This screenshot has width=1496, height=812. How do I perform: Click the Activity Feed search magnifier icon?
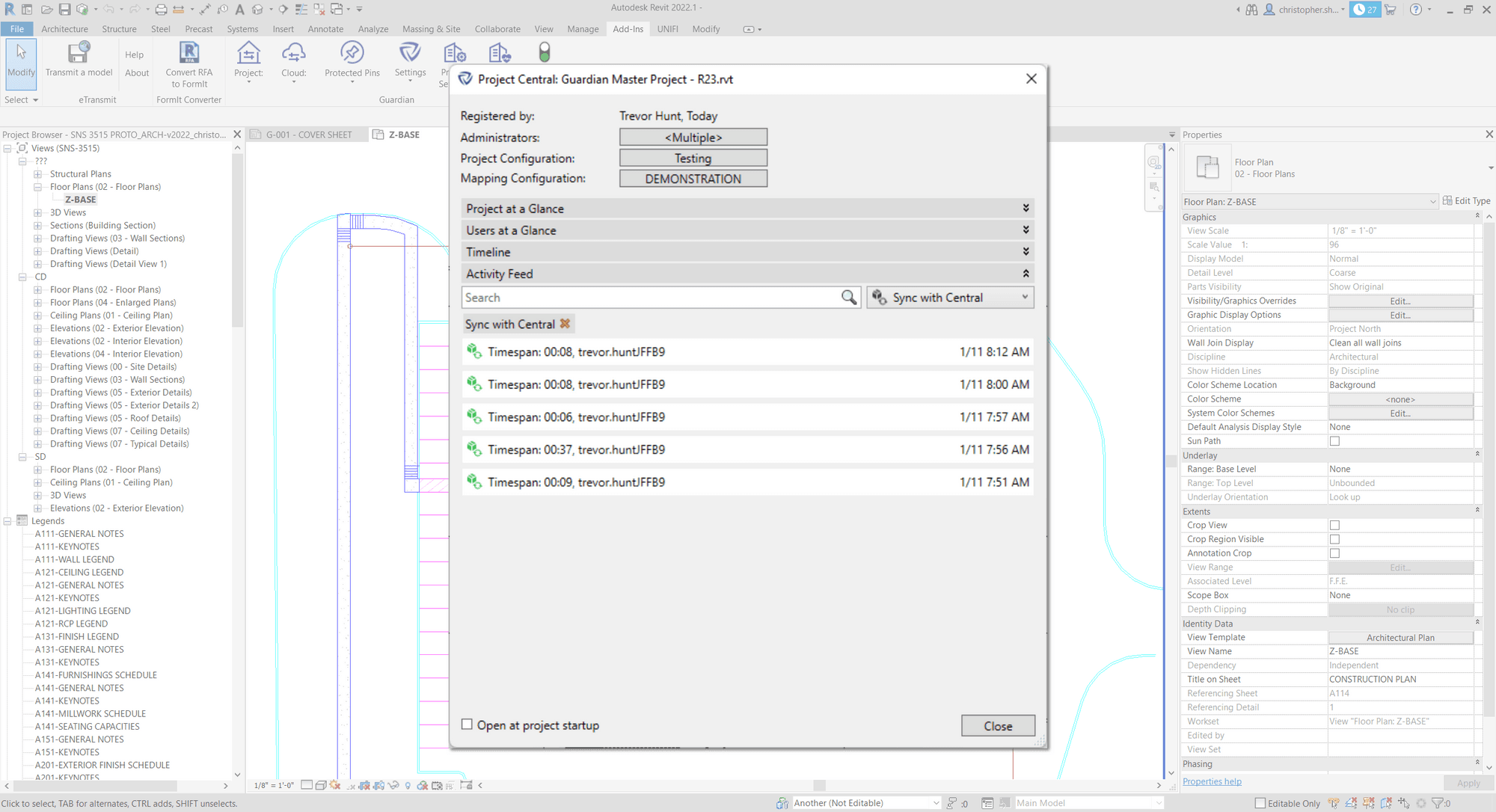[849, 297]
